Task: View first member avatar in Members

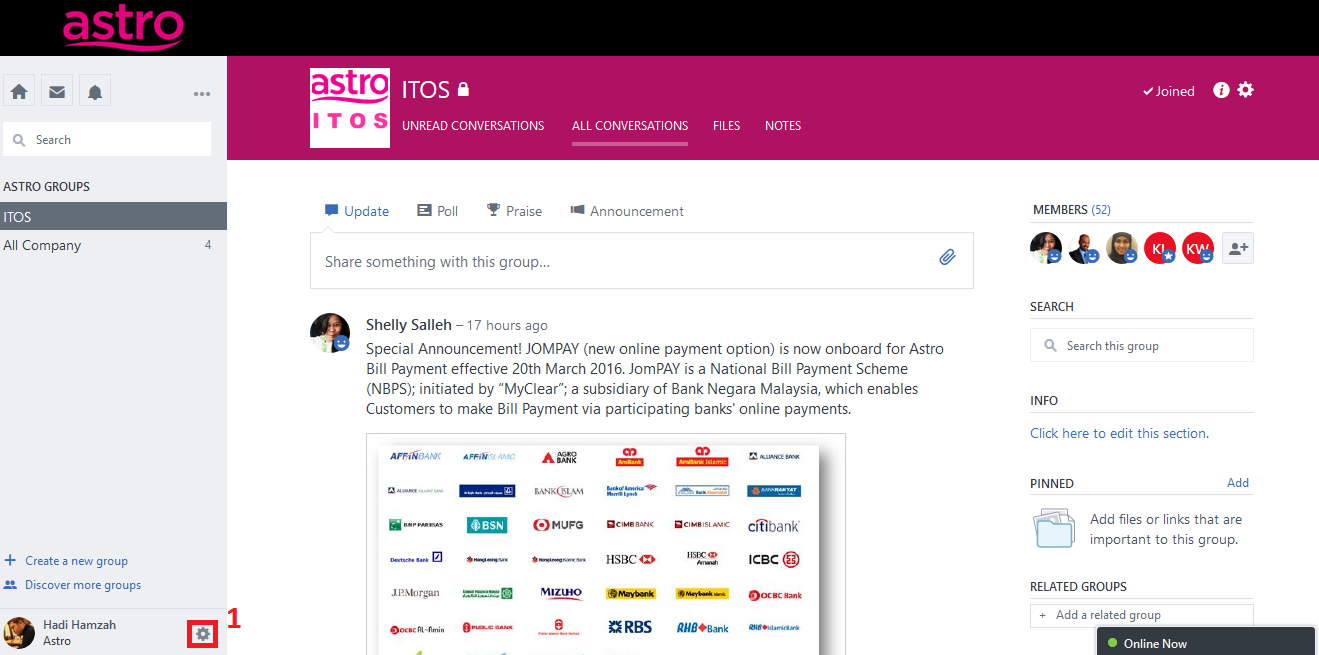Action: pos(1046,248)
